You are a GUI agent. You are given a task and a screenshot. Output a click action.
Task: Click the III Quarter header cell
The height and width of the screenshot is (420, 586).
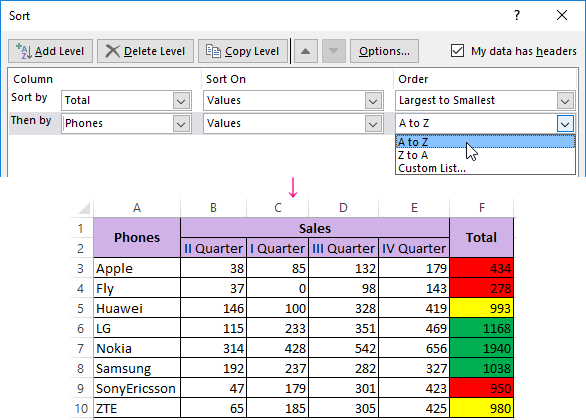coord(343,248)
